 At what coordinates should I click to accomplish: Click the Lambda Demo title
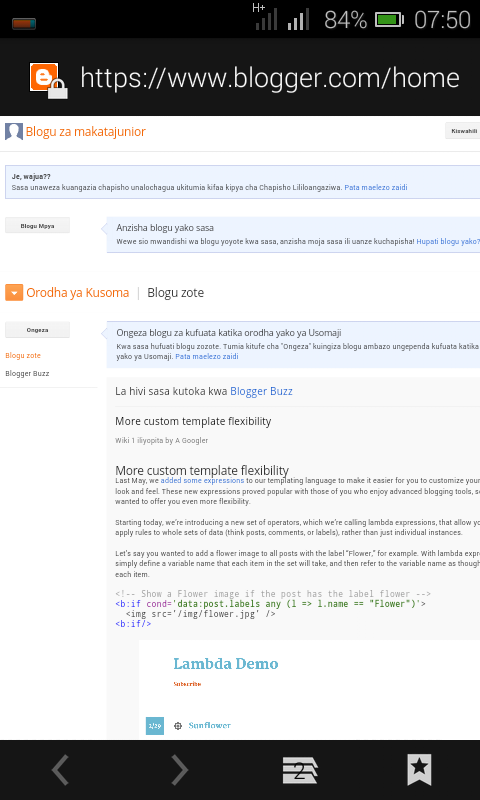point(225,664)
